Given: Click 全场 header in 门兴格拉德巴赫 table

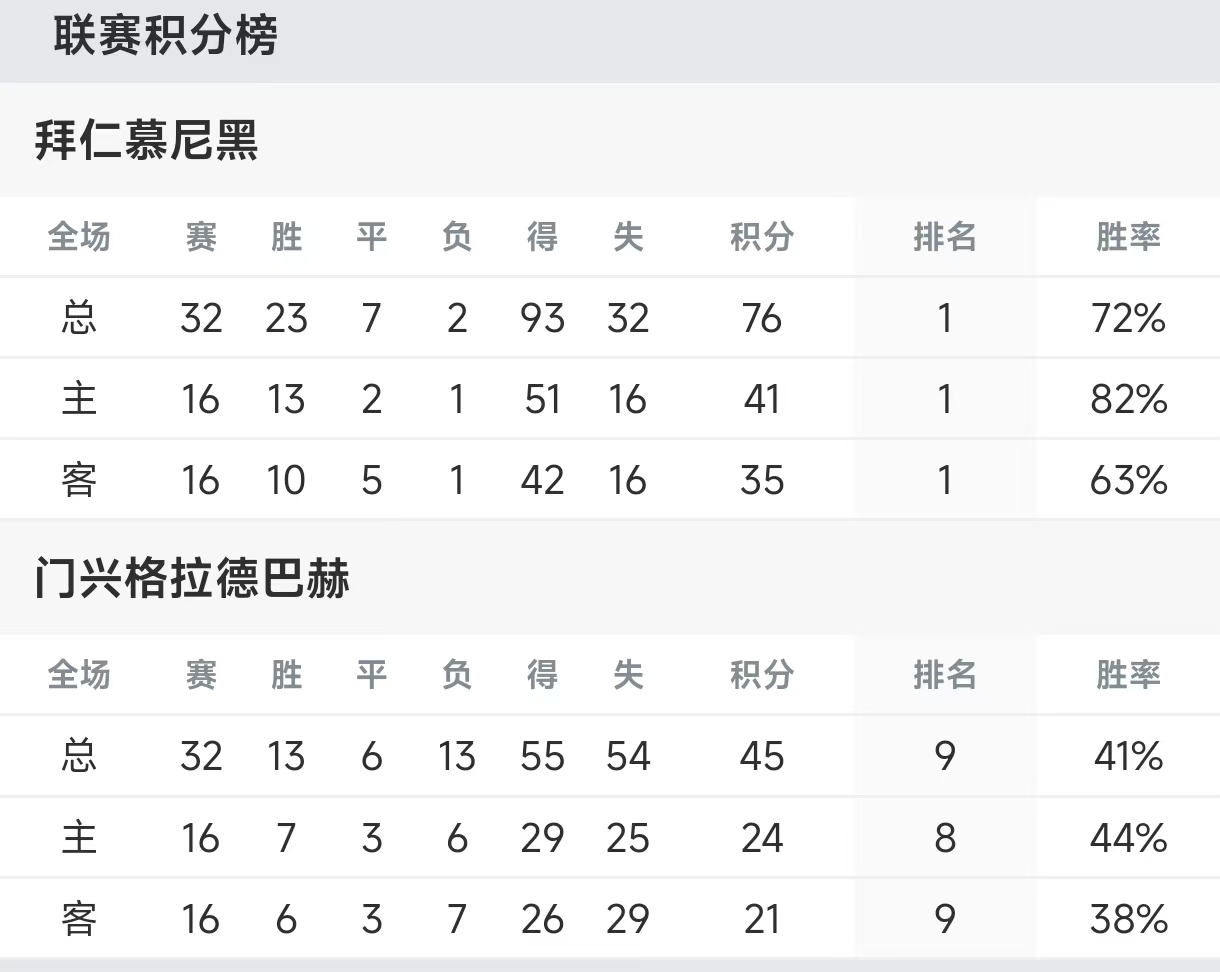Looking at the screenshot, I should 79,675.
